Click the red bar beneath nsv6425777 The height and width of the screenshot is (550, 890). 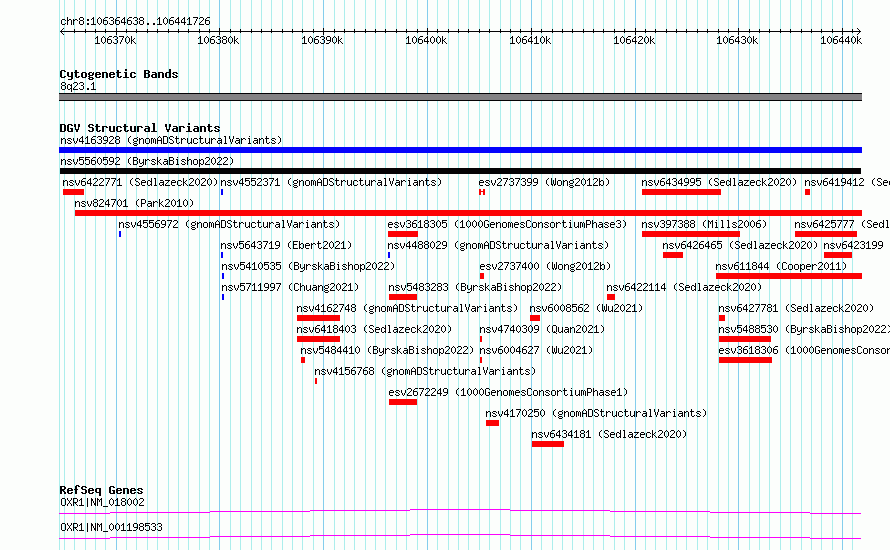pyautogui.click(x=826, y=234)
